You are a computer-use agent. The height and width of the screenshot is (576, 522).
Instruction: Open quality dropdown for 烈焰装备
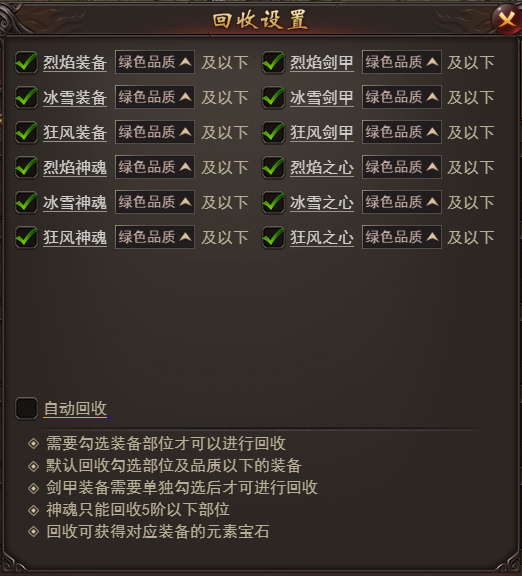coord(155,62)
